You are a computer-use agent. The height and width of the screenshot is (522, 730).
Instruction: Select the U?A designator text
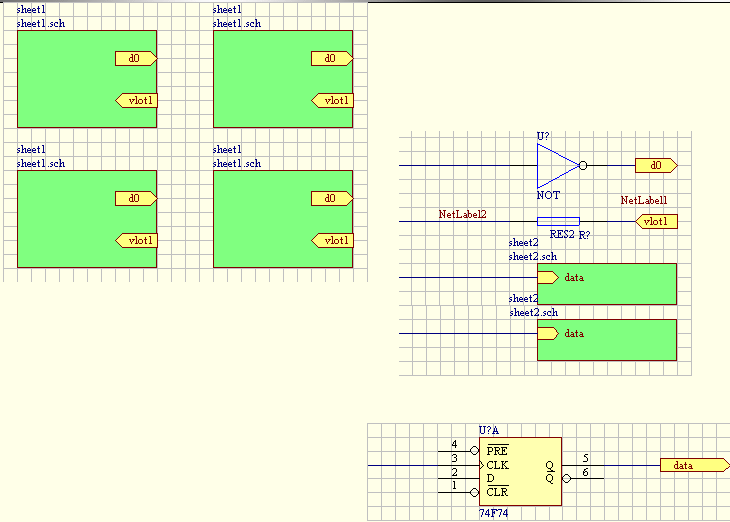pyautogui.click(x=489, y=430)
